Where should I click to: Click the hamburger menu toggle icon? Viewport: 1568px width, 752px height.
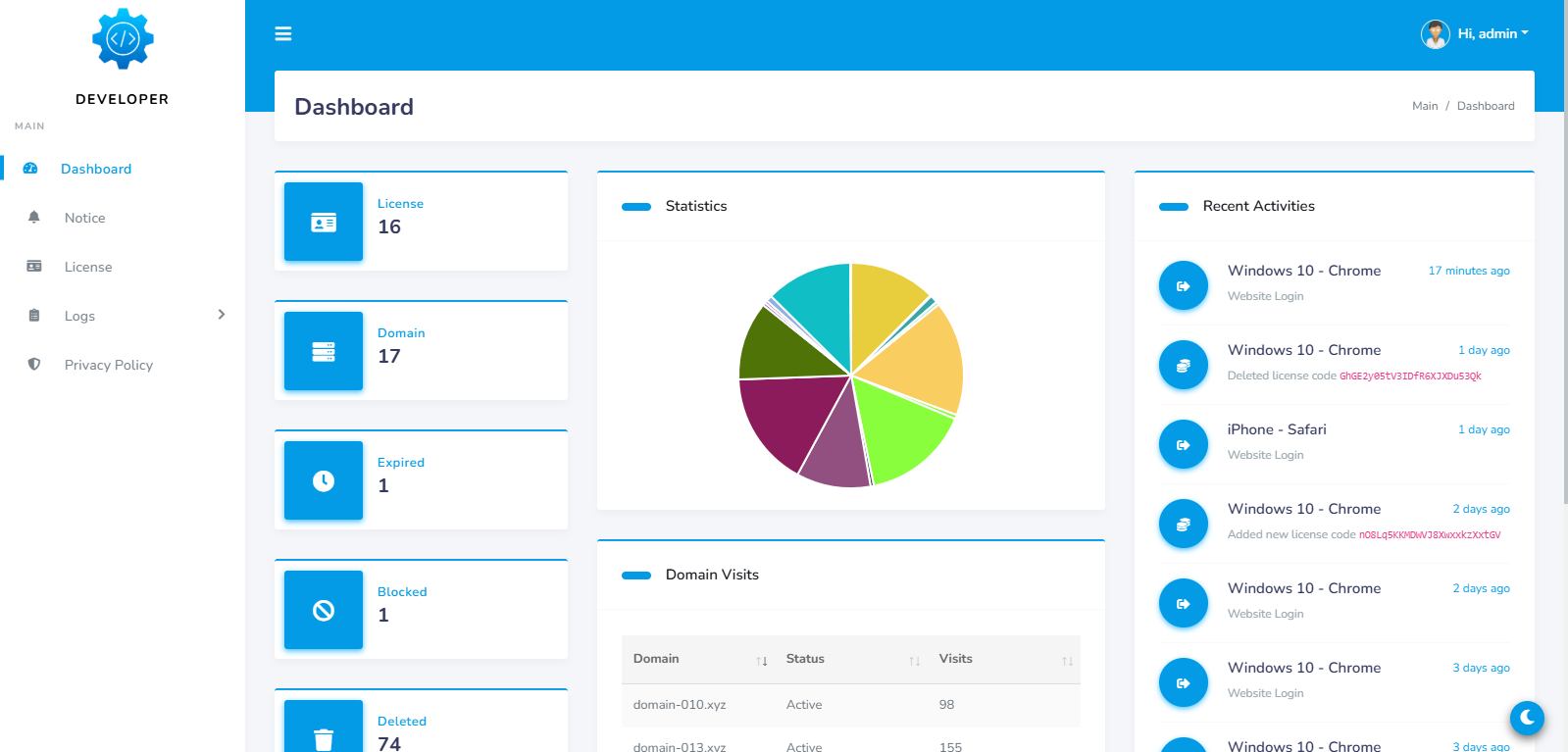click(x=283, y=33)
